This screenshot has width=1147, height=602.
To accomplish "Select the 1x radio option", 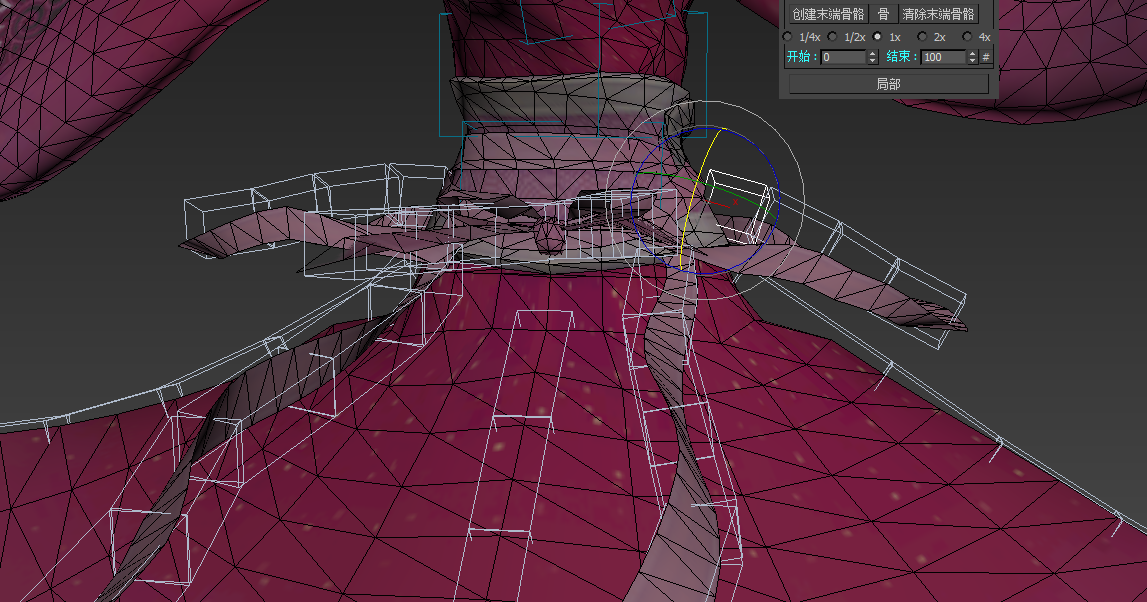I will coord(878,37).
